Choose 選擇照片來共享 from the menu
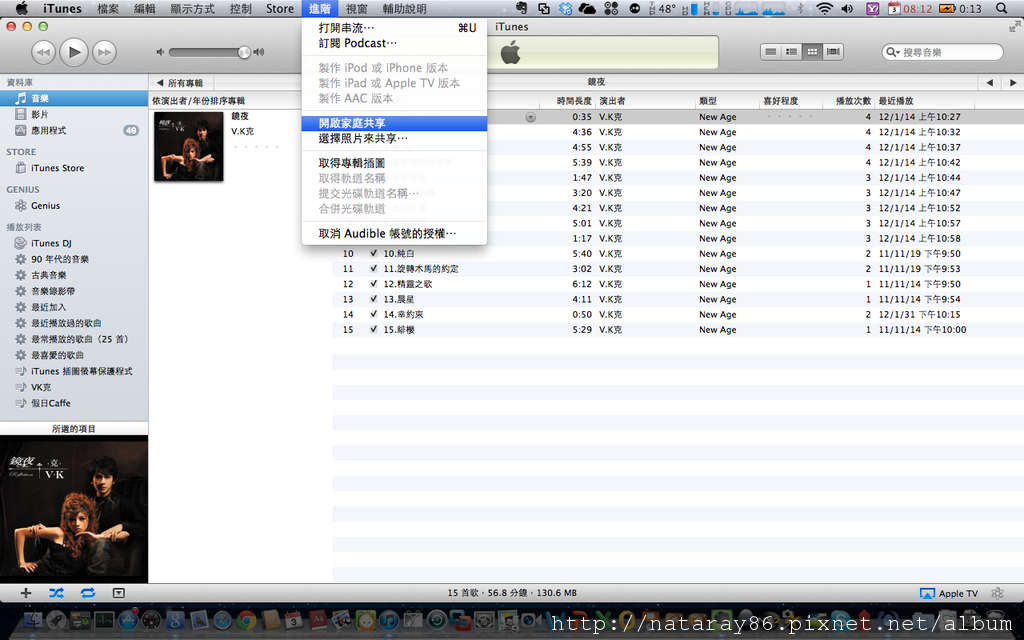Screen dimensions: 1024x640 point(394,138)
